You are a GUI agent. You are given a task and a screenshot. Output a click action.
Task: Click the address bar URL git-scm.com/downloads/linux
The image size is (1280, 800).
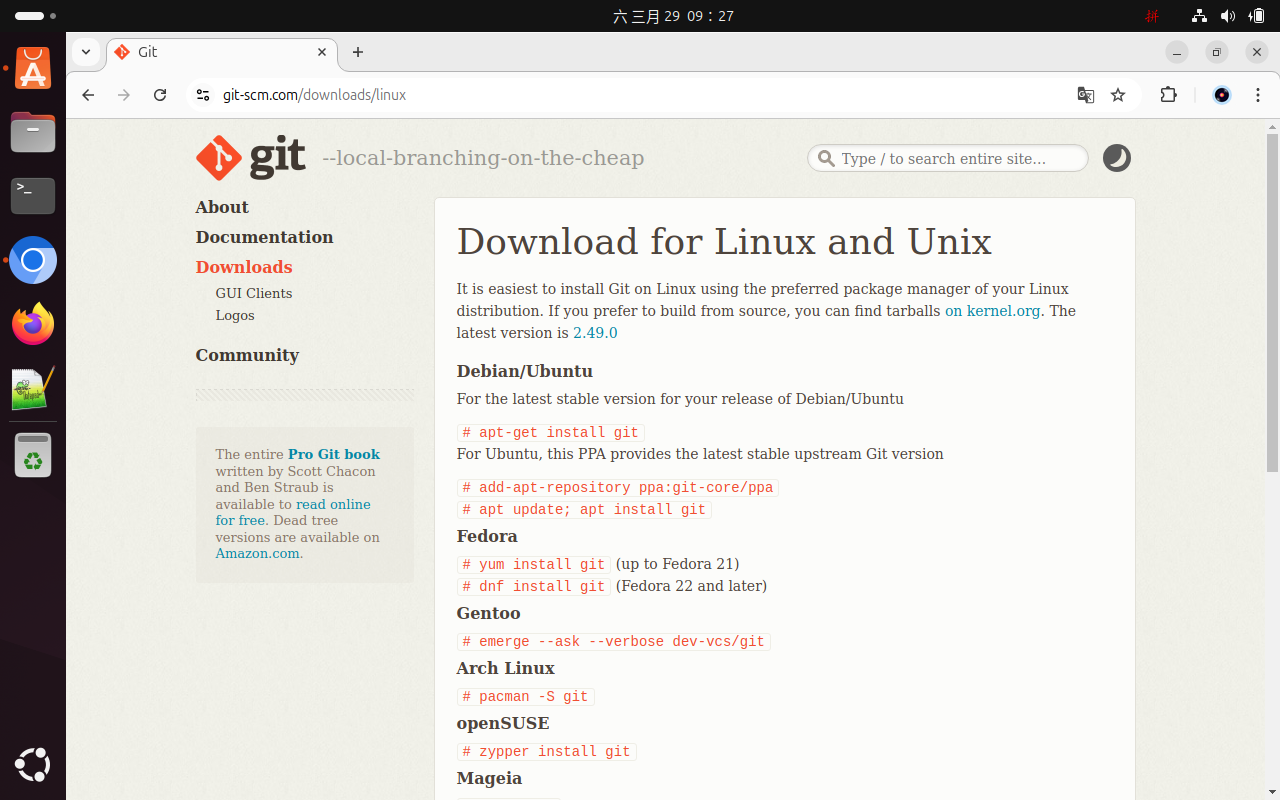[x=314, y=95]
